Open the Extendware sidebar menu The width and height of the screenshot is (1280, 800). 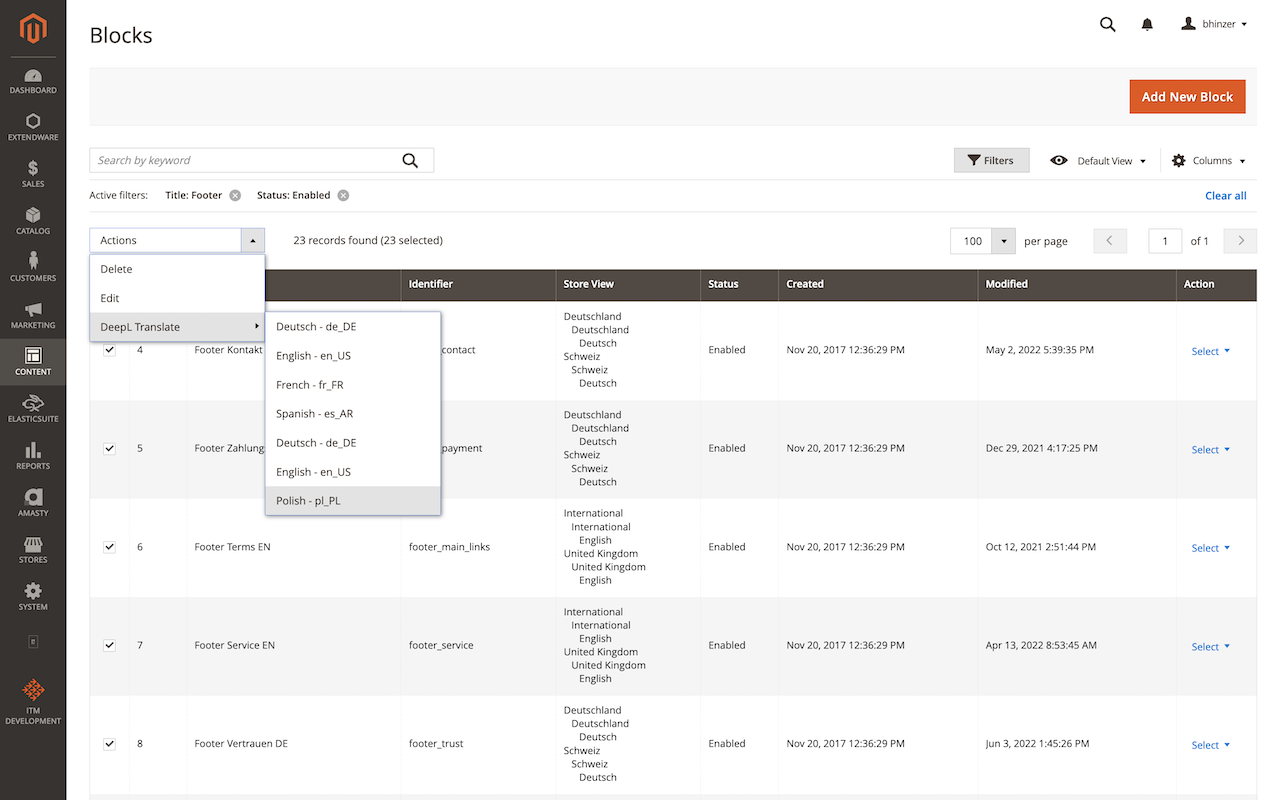click(x=33, y=128)
